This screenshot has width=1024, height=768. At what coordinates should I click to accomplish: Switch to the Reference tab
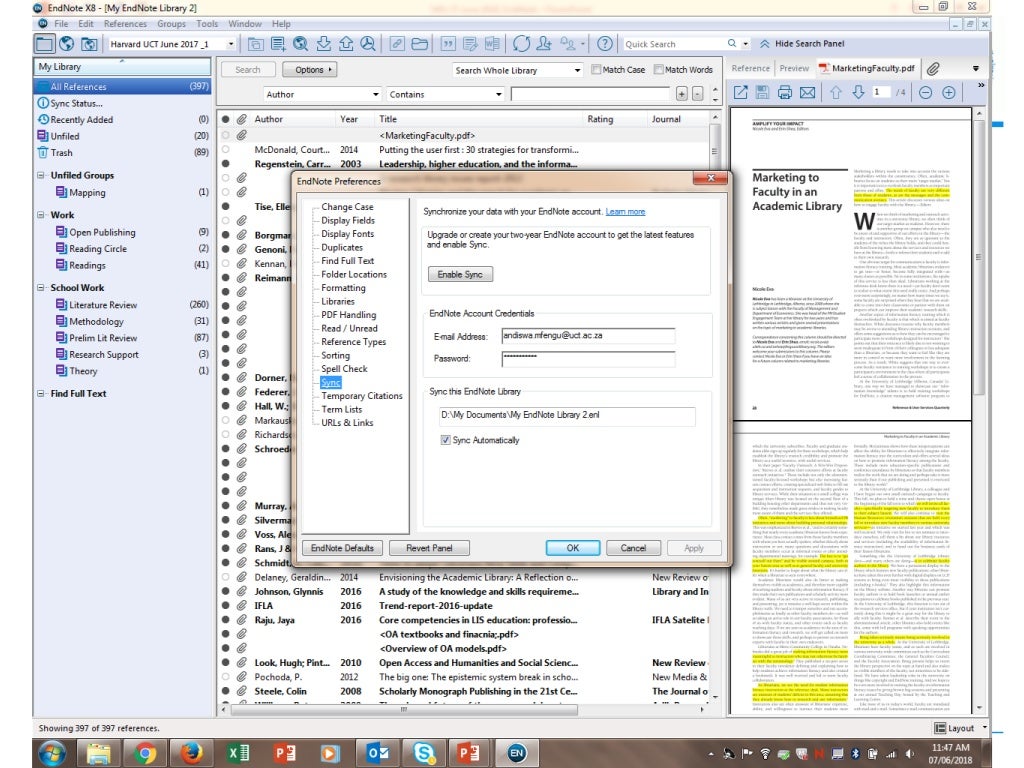tap(750, 68)
